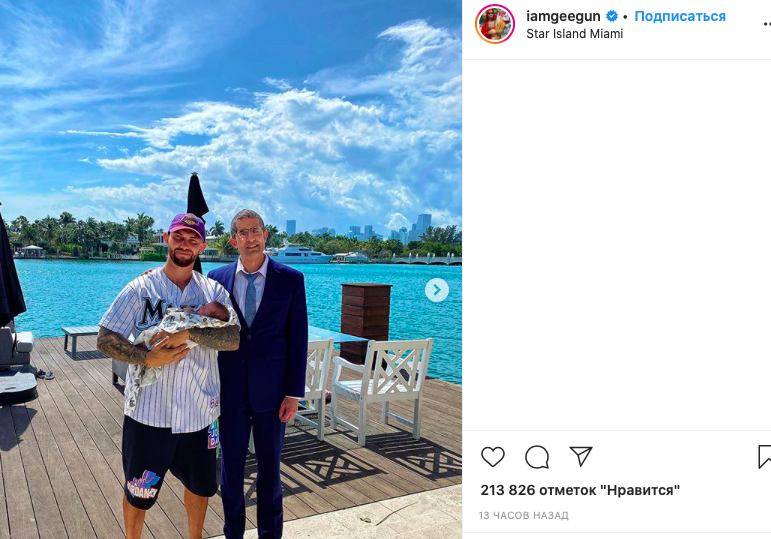Click the empty comments panel area
The height and width of the screenshot is (539, 771).
coord(617,245)
